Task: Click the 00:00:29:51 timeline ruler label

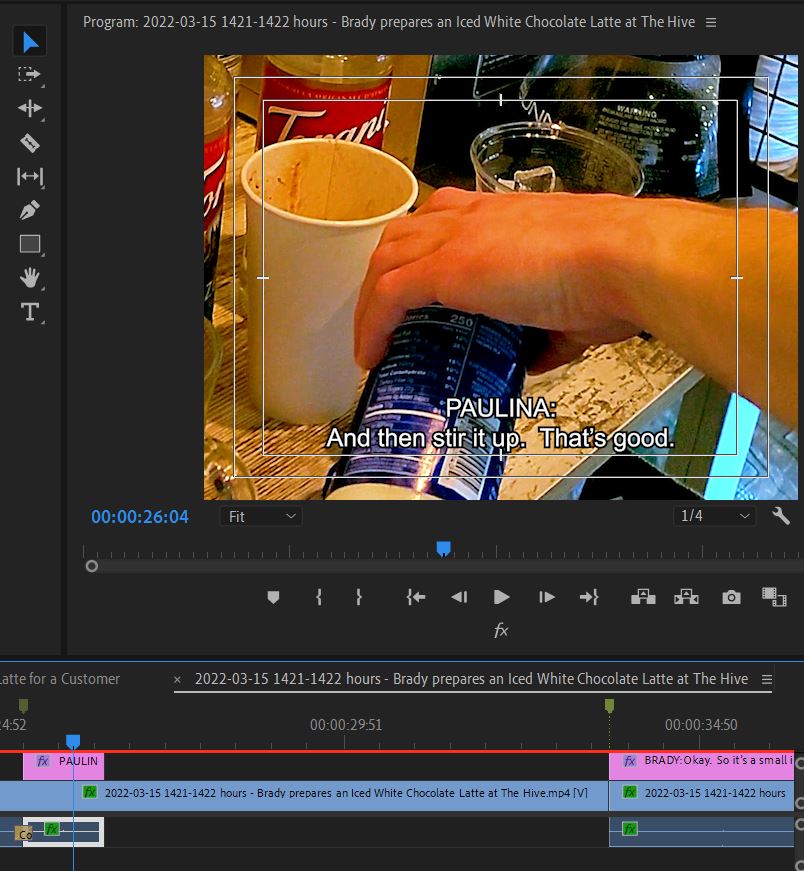Action: 346,724
